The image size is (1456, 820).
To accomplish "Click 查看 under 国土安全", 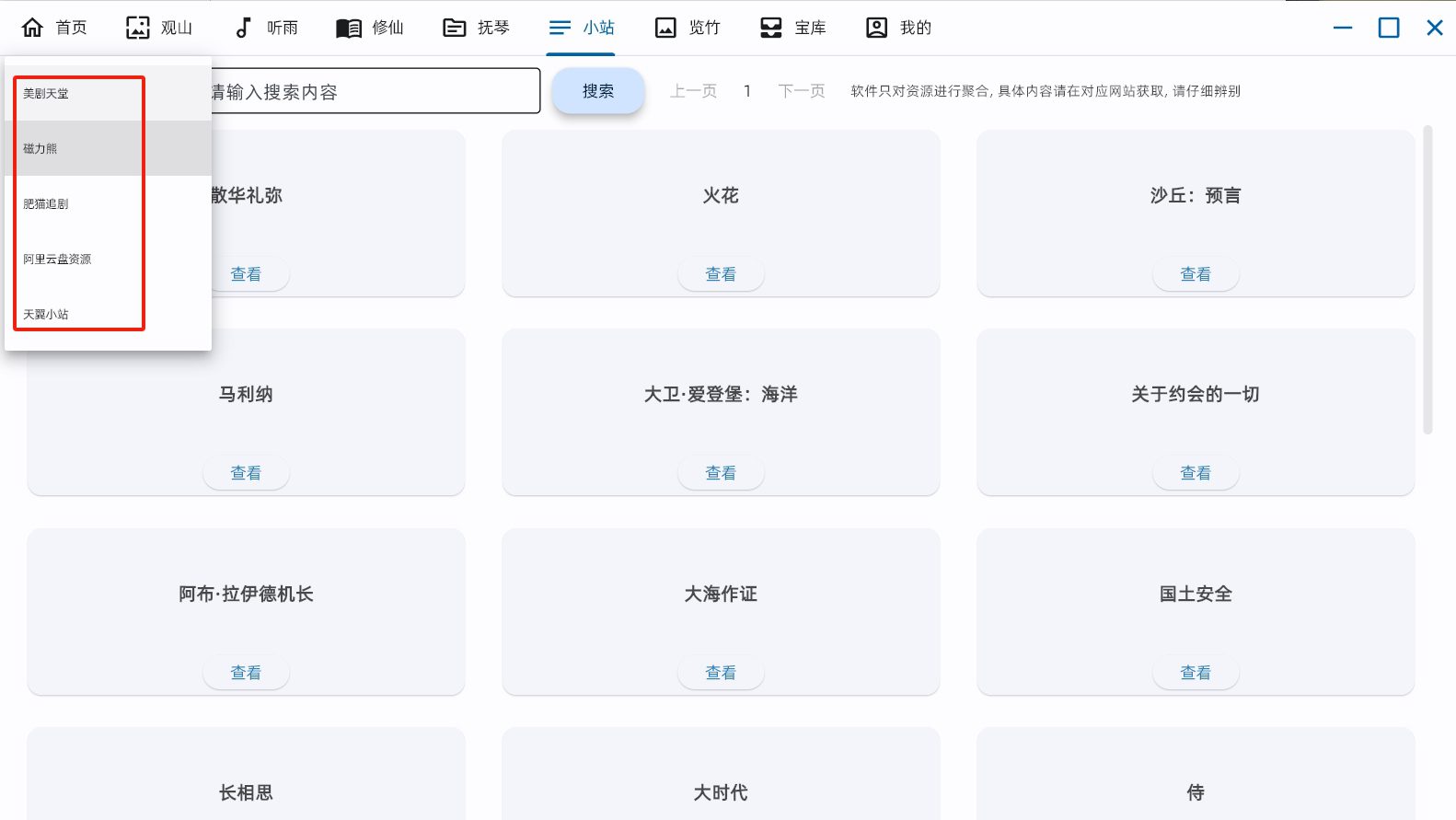I will (x=1196, y=673).
